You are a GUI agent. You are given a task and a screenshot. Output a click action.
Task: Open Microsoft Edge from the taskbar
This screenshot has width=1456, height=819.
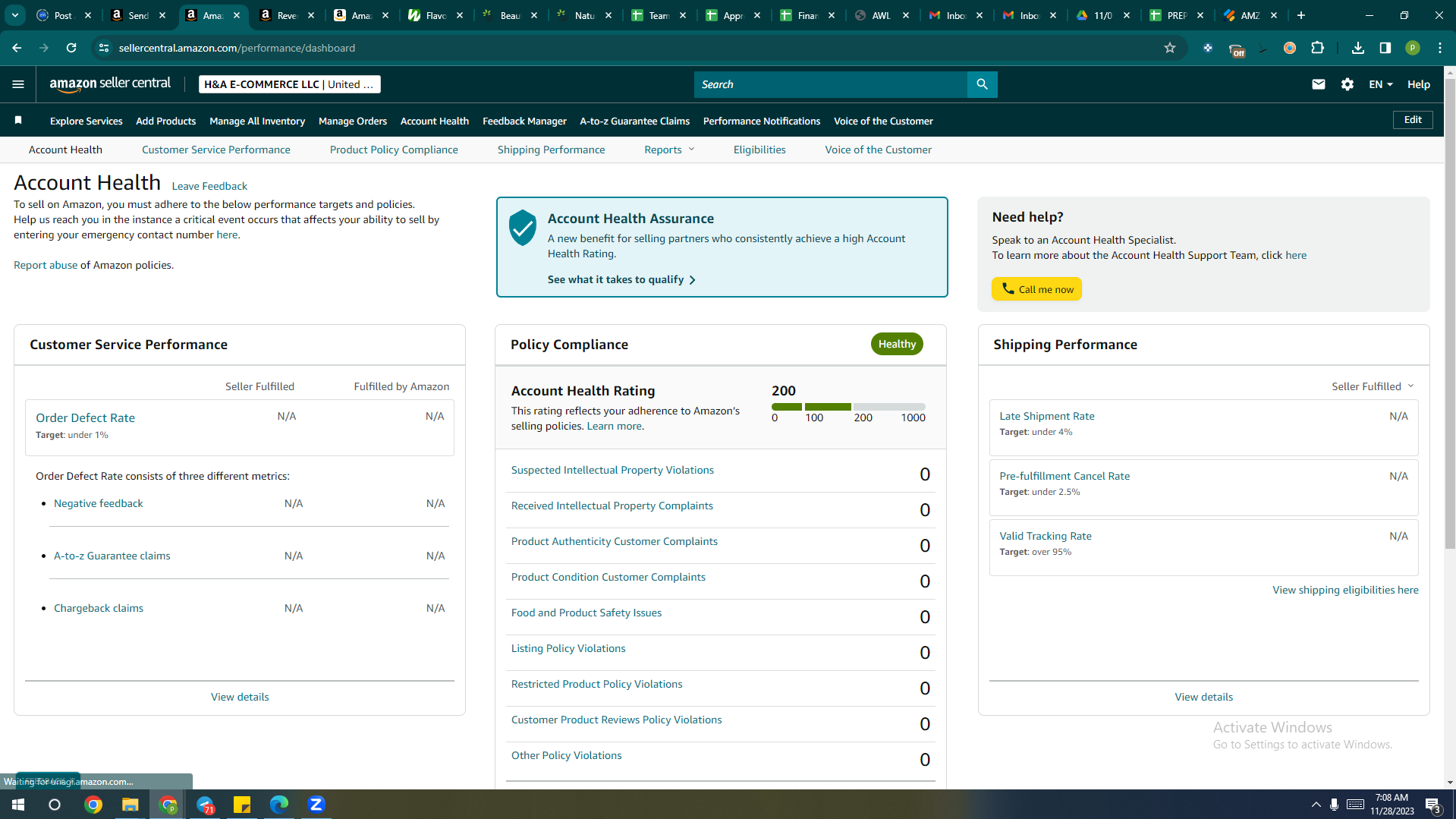[279, 805]
